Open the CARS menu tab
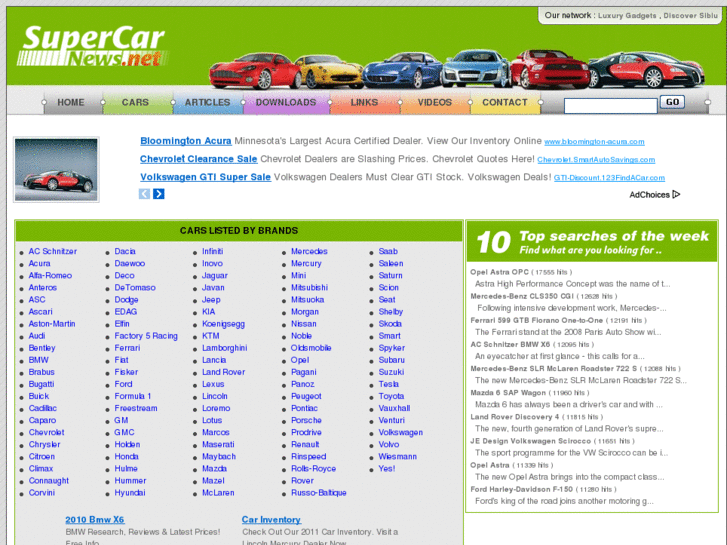Screen dimensions: 727x545 pos(135,102)
